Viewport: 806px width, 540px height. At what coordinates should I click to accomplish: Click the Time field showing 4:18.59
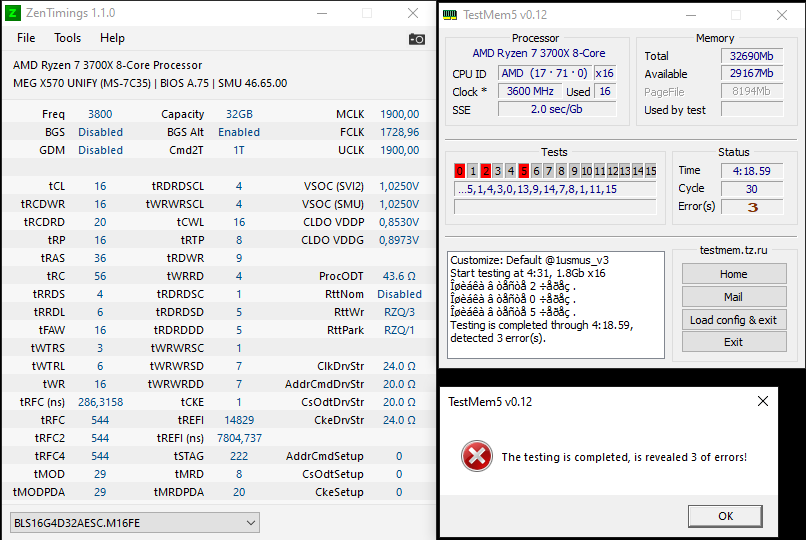click(x=752, y=171)
